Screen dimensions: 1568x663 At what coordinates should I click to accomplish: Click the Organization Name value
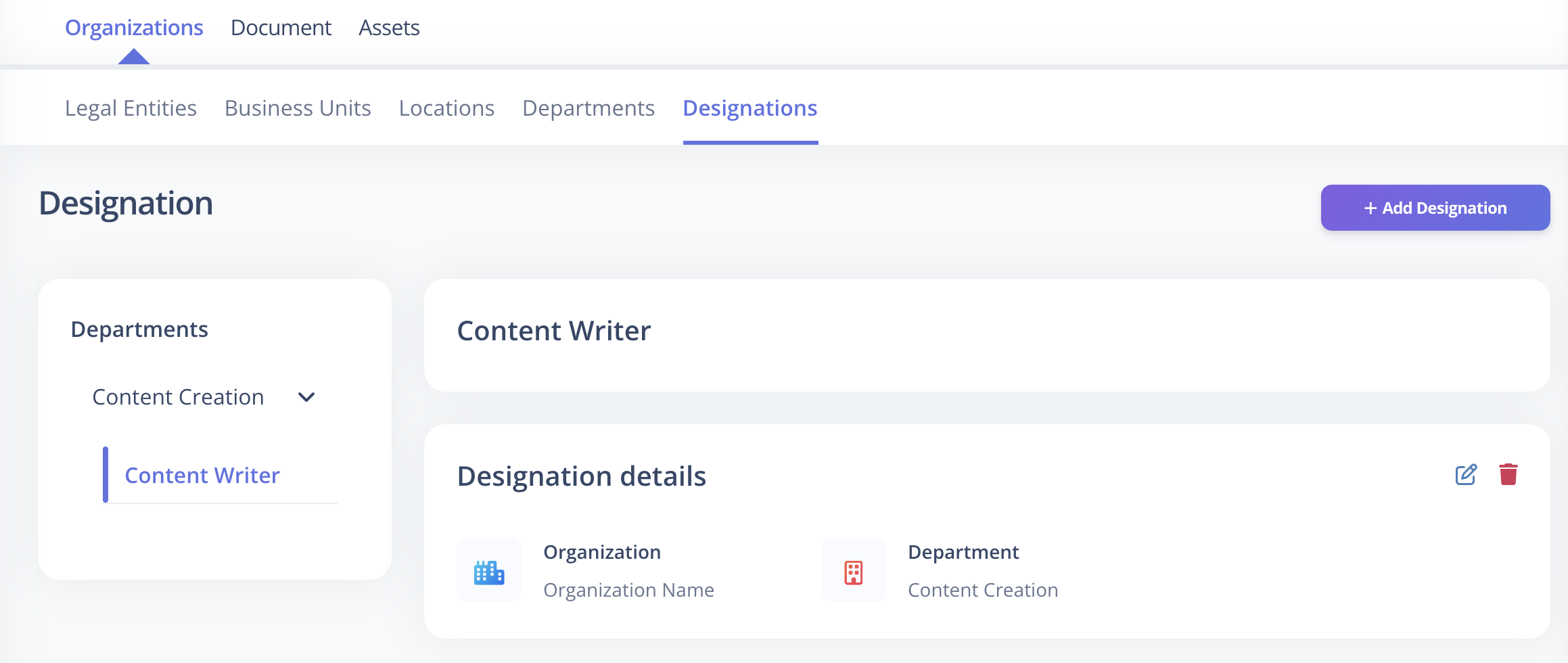pos(628,590)
